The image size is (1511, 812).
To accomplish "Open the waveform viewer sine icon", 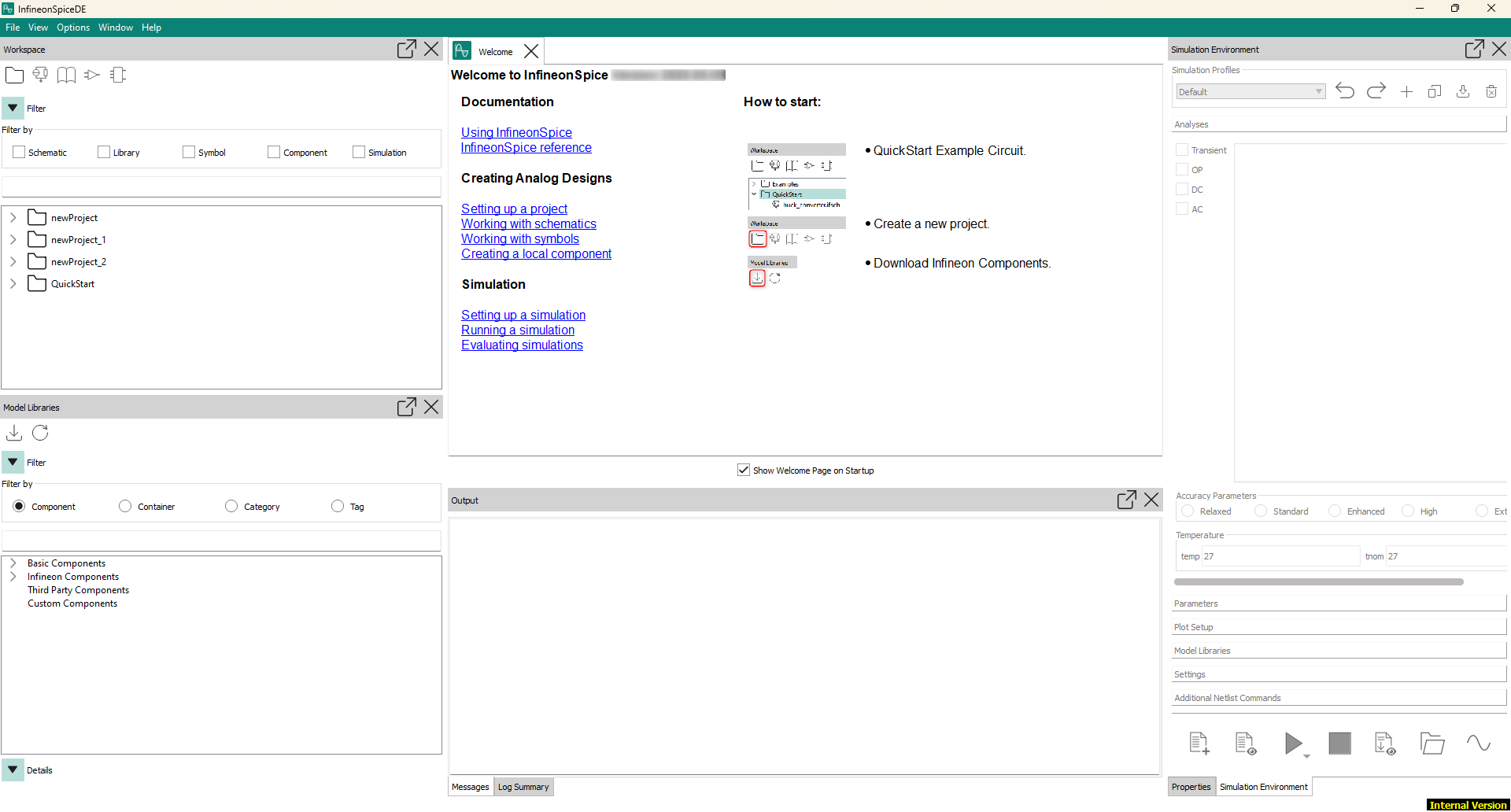I will tap(1478, 743).
